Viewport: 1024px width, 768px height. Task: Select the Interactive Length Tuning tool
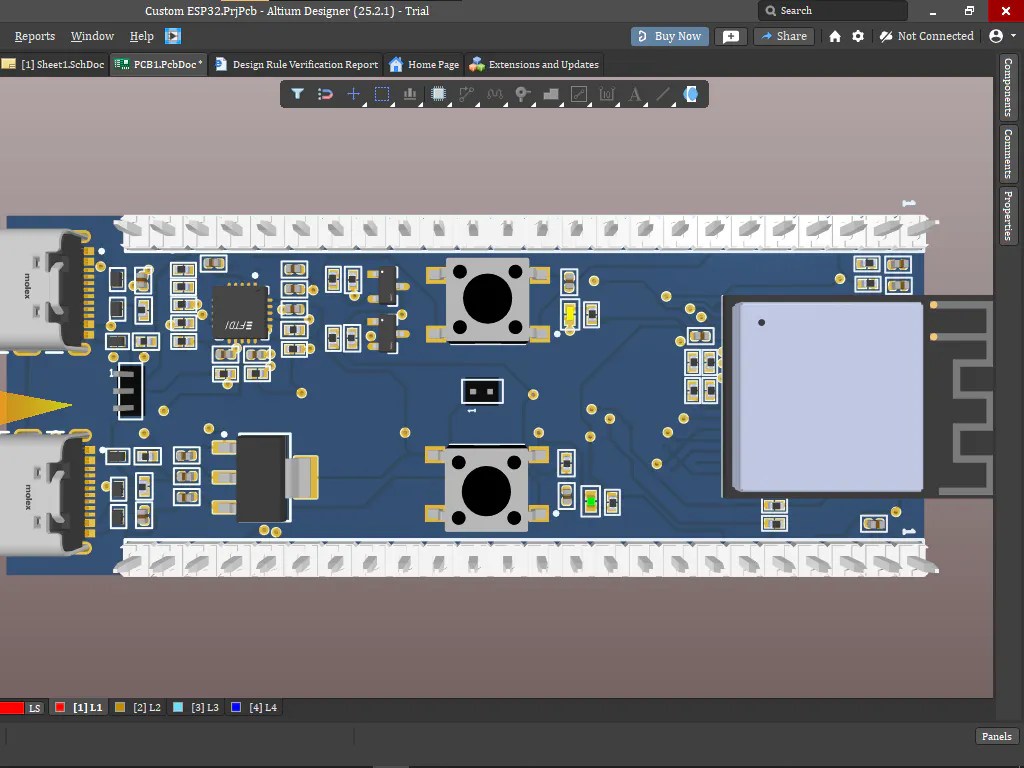[x=495, y=94]
